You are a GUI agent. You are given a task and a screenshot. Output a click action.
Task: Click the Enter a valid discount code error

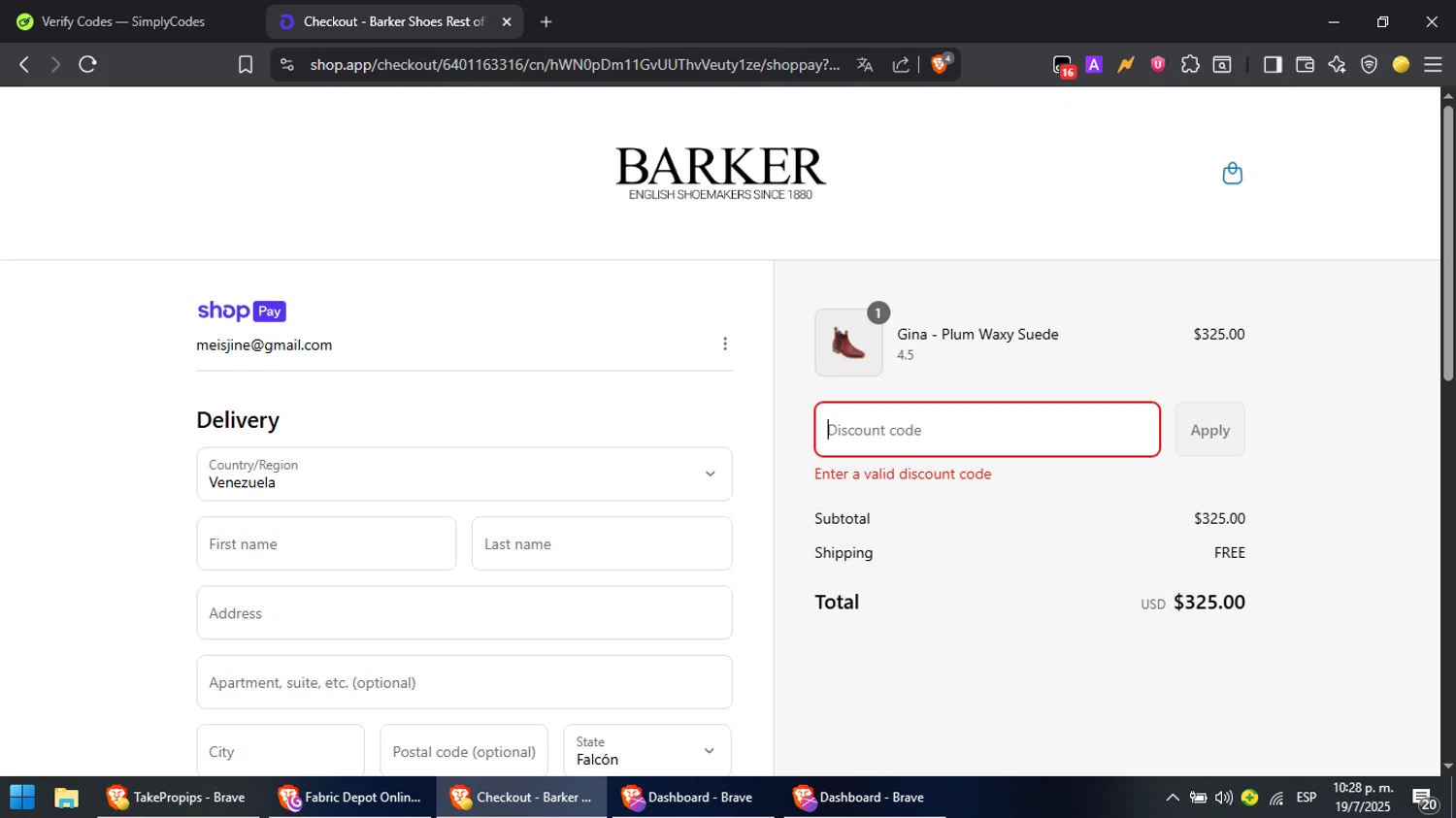pyautogui.click(x=903, y=474)
